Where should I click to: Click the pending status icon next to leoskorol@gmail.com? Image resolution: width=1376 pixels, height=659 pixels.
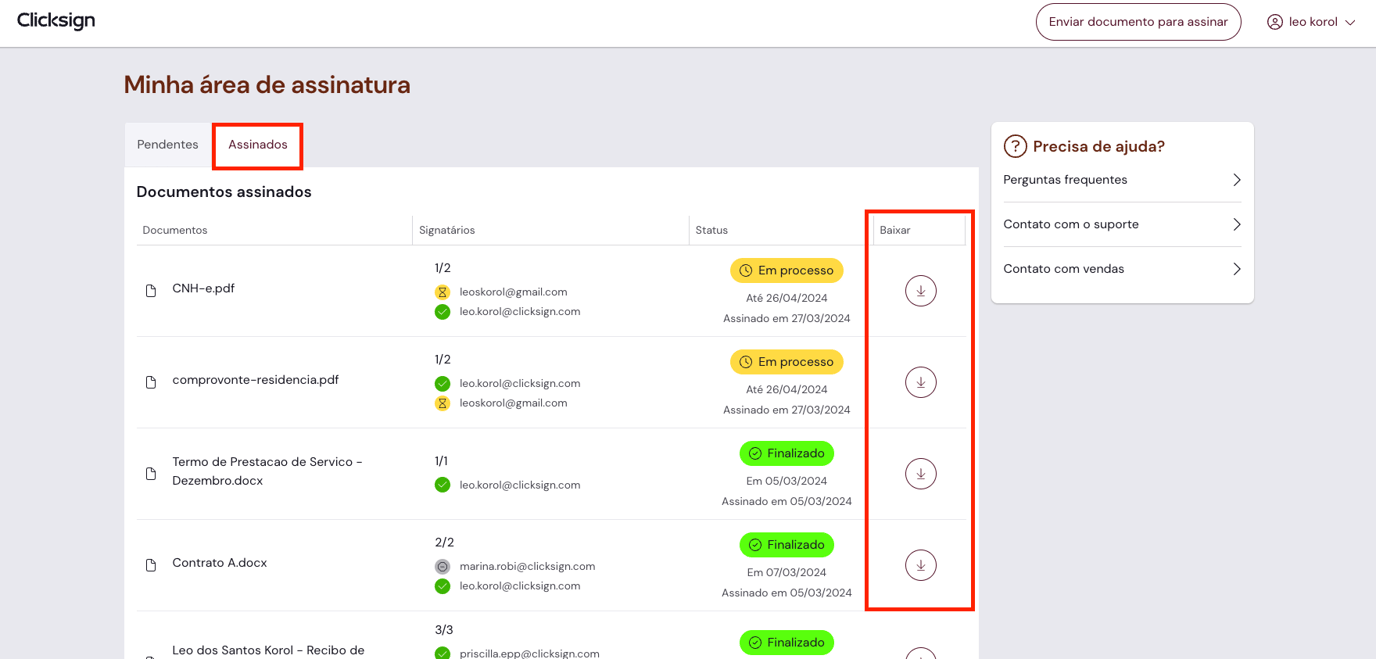click(x=442, y=291)
